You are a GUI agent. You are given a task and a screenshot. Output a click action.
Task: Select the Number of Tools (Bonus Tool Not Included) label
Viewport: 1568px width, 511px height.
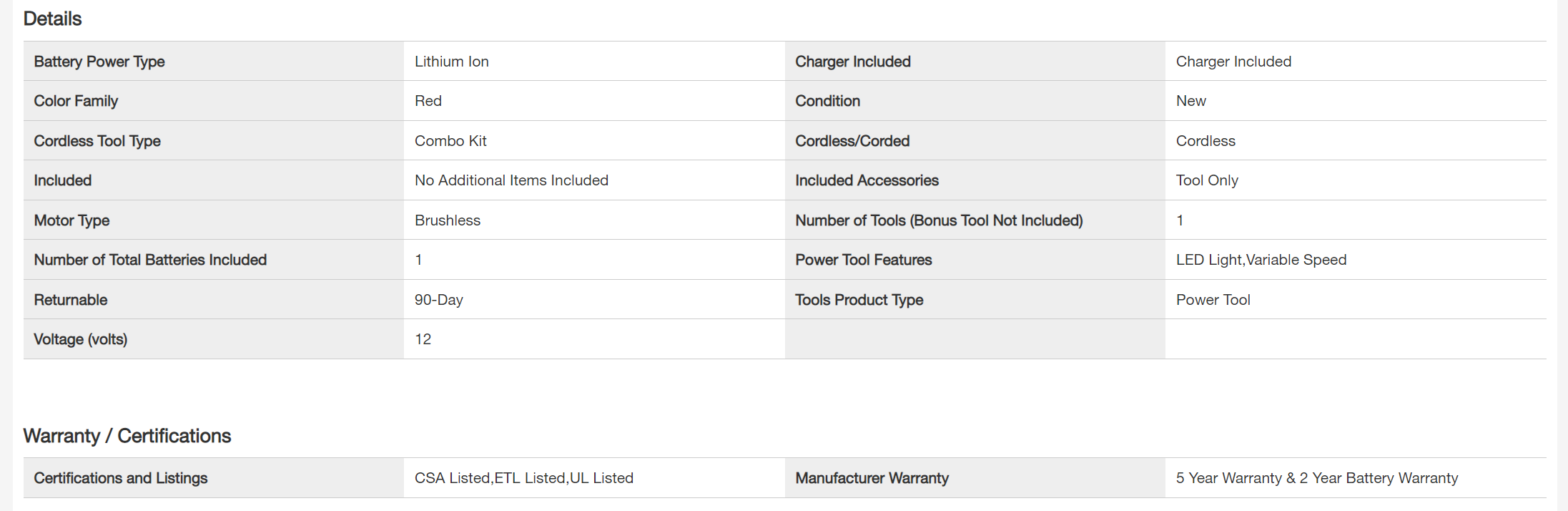coord(939,220)
